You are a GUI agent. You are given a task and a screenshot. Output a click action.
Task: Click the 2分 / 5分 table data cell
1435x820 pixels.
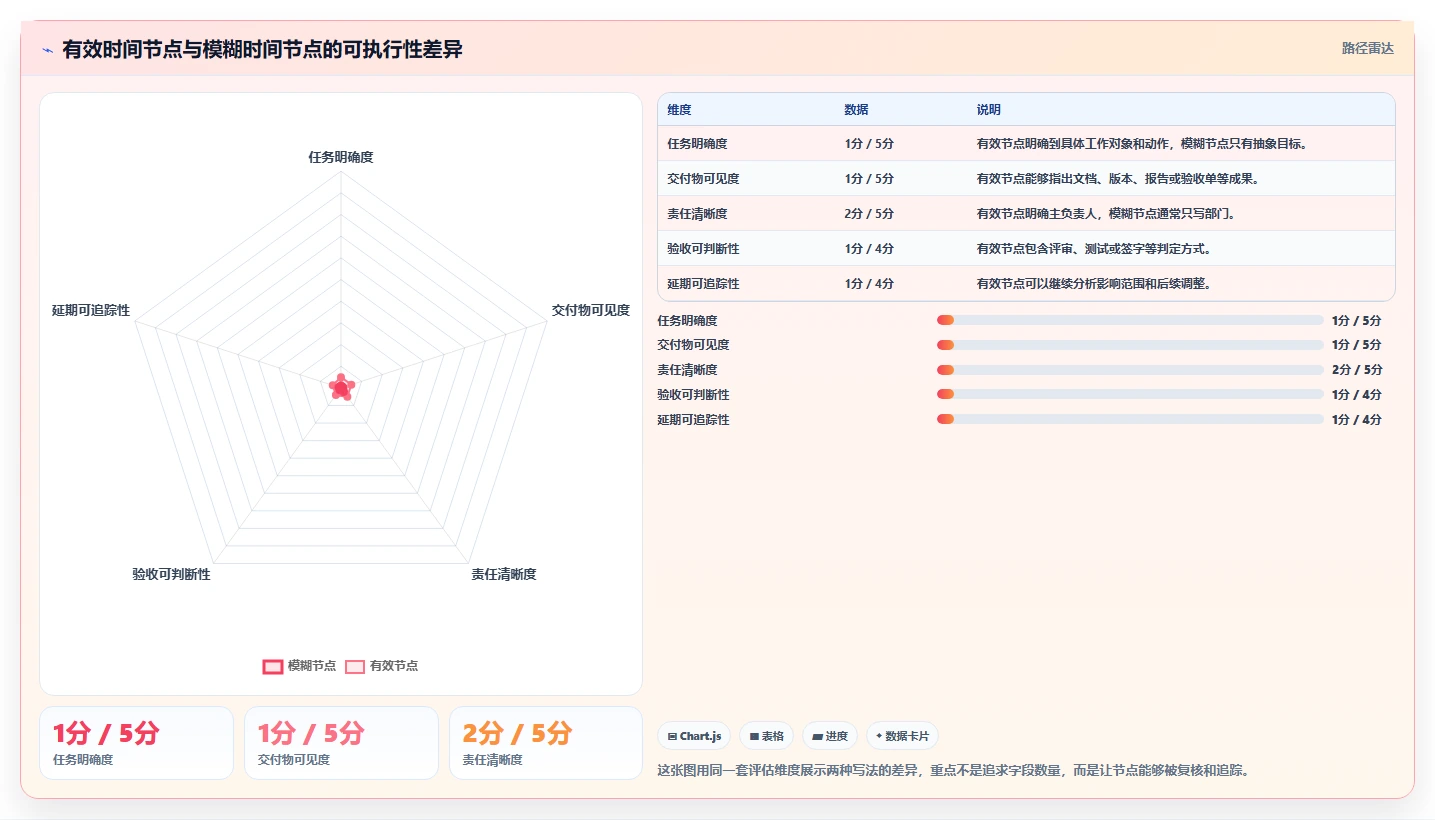(x=869, y=214)
